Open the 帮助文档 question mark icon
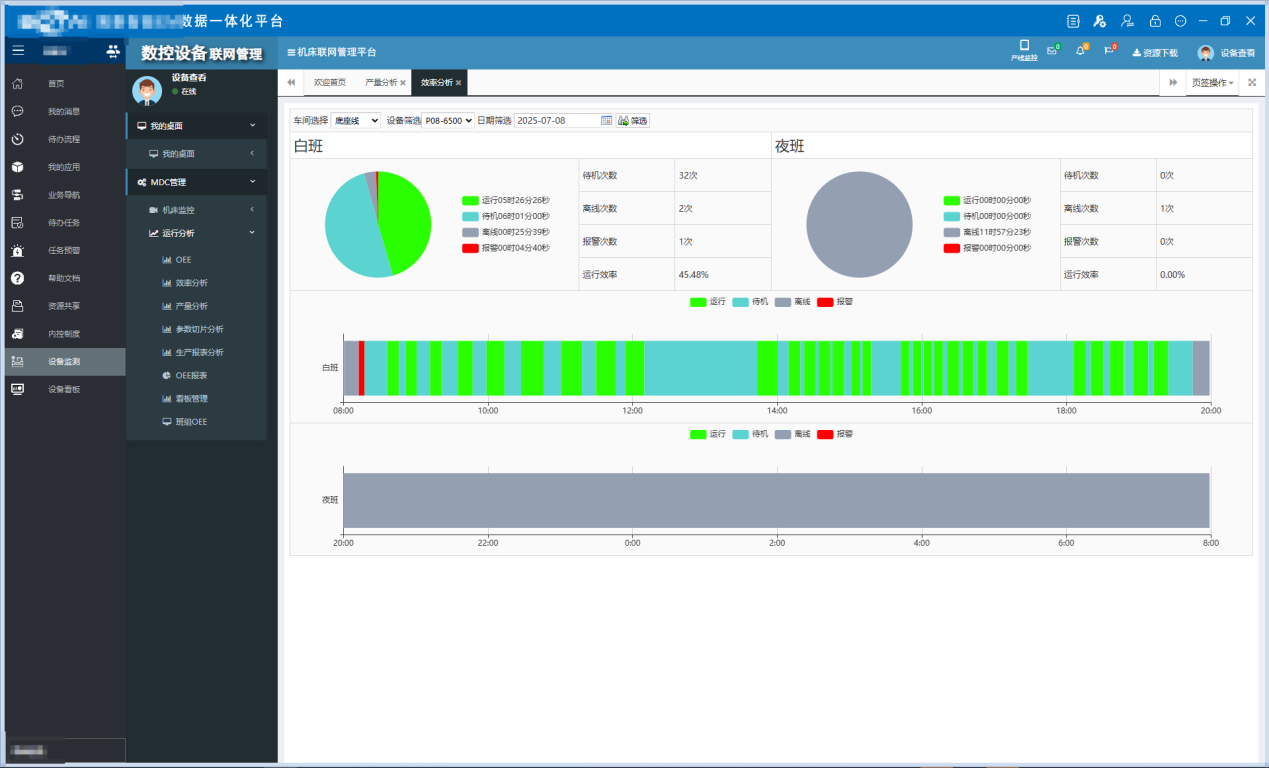1269x768 pixels. pos(17,278)
